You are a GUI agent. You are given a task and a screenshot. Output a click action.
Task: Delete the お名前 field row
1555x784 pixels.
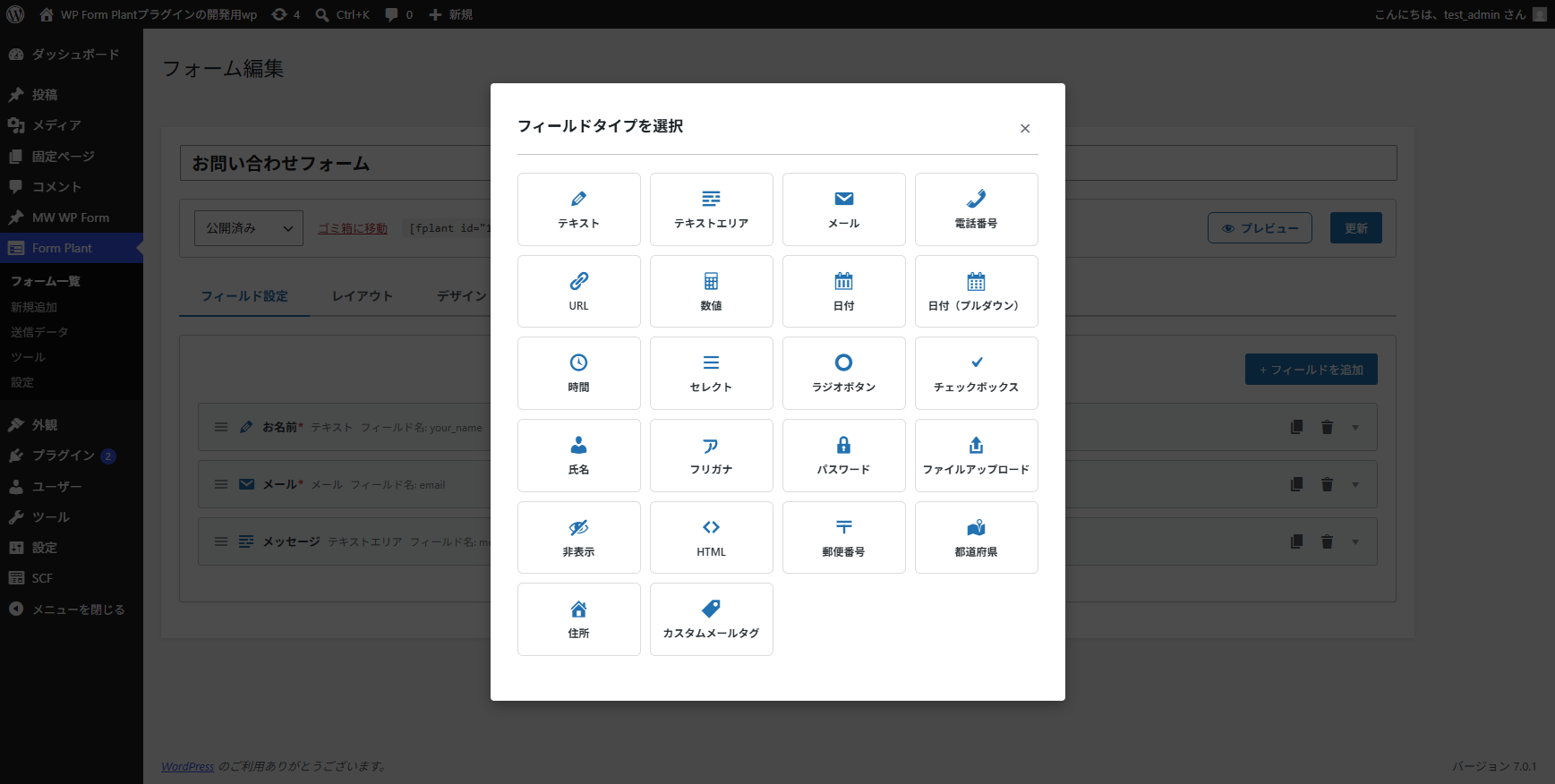1327,427
